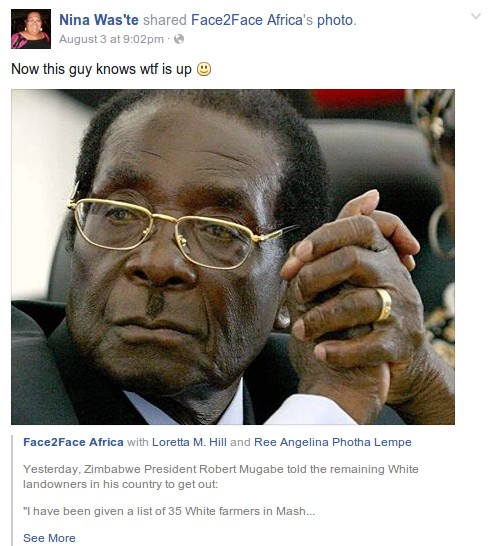Open the shared photo of the man
This screenshot has width=491, height=546.
233,257
